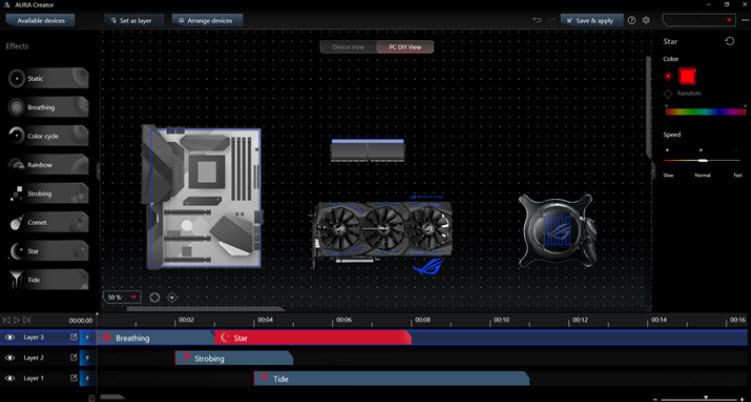The height and width of the screenshot is (402, 751).
Task: Enable the Random color option
Action: click(x=668, y=93)
